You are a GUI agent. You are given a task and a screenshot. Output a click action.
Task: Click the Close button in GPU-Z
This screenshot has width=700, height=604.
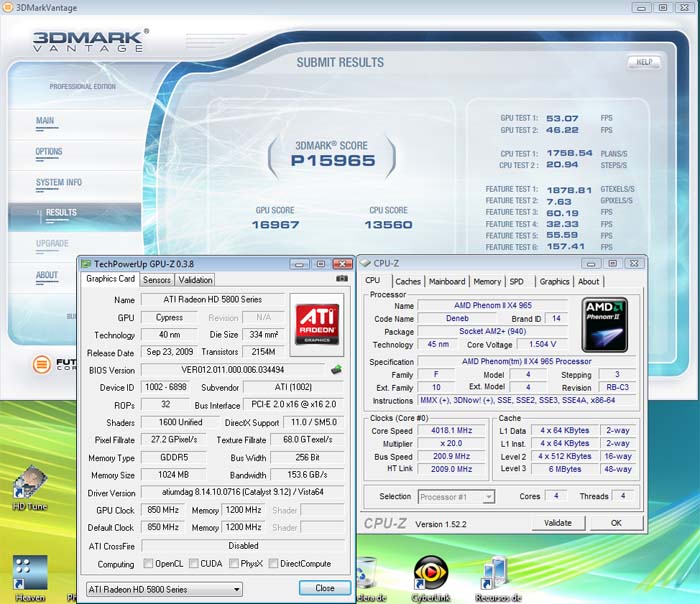tap(325, 588)
